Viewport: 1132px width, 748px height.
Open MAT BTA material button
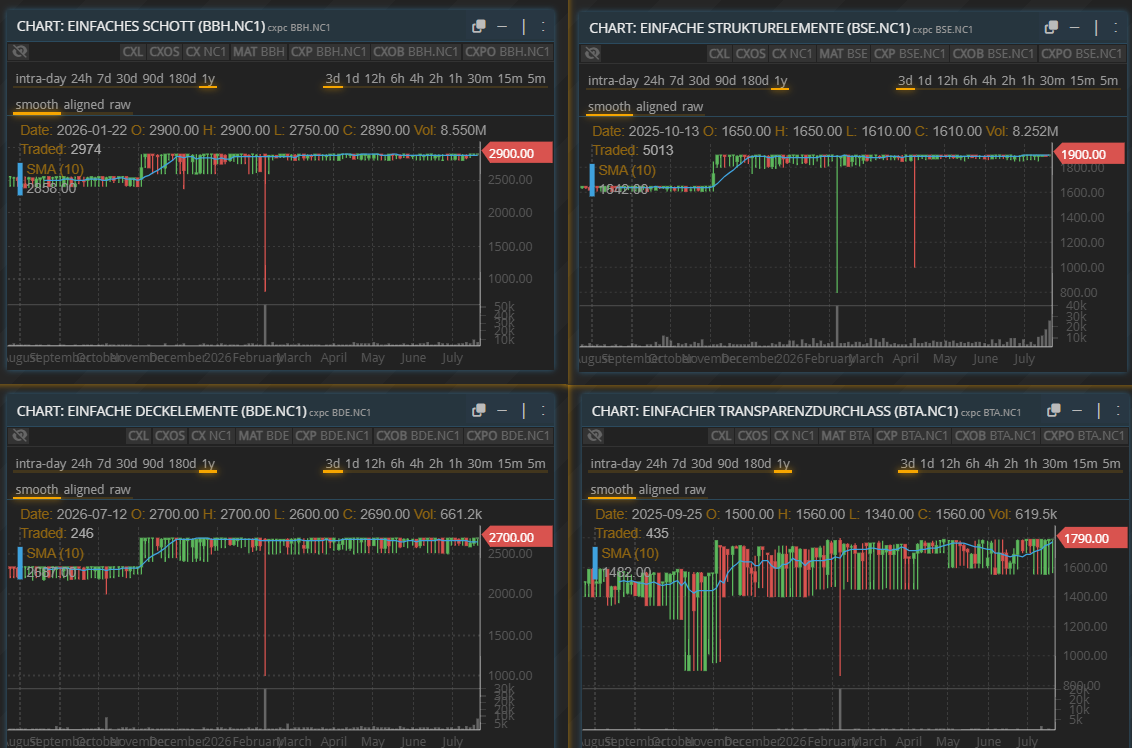(x=845, y=435)
